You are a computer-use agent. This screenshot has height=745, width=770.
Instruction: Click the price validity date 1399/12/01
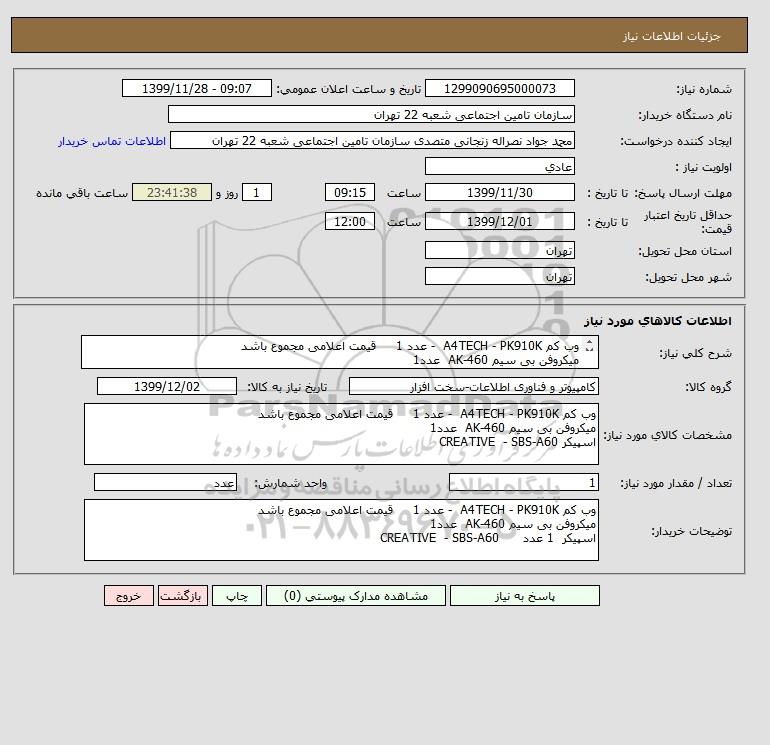500,221
